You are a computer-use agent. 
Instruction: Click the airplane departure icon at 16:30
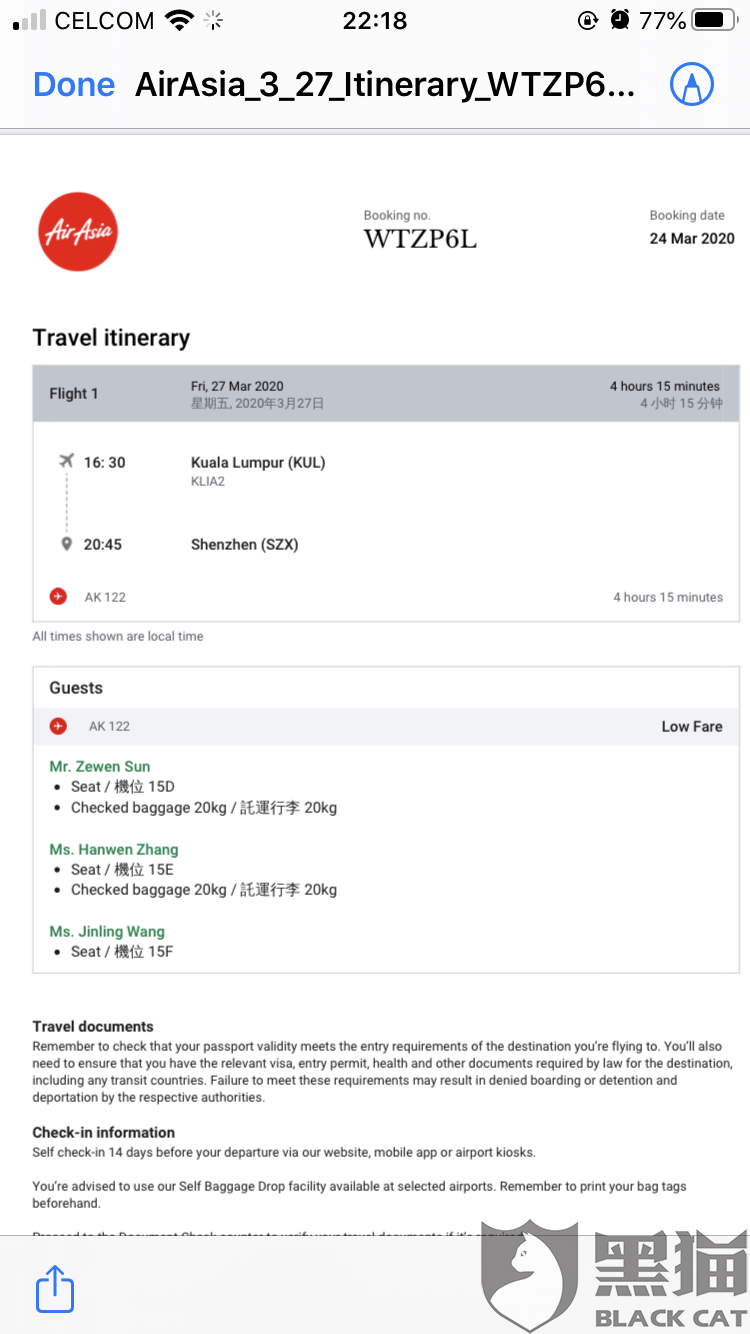[67, 461]
